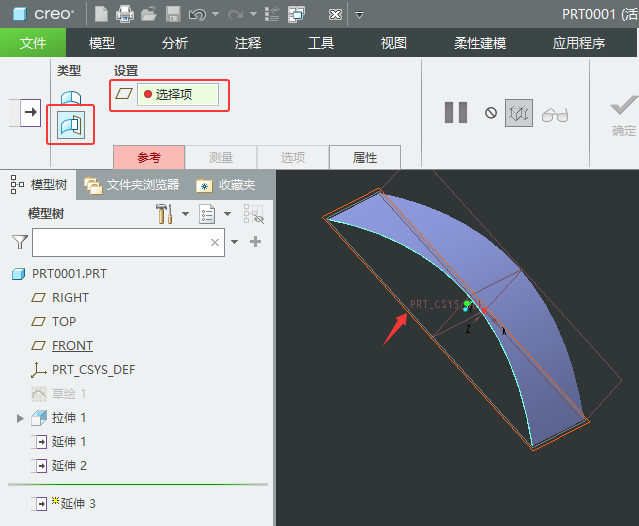Open the 属性 panel tab
The height and width of the screenshot is (526, 639).
pyautogui.click(x=365, y=157)
